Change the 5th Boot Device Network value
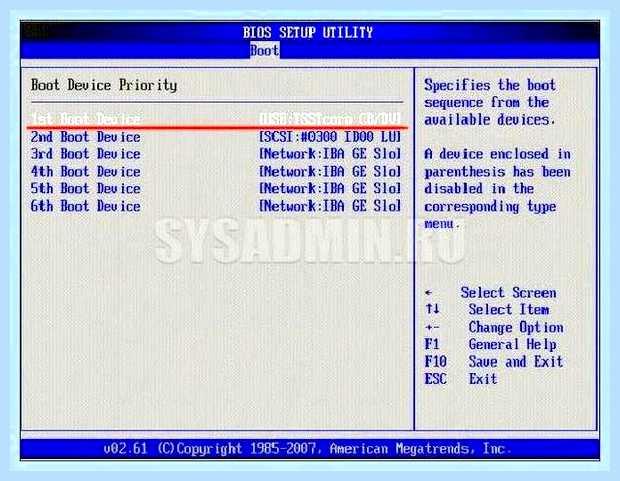620x481 pixels. tap(330, 188)
